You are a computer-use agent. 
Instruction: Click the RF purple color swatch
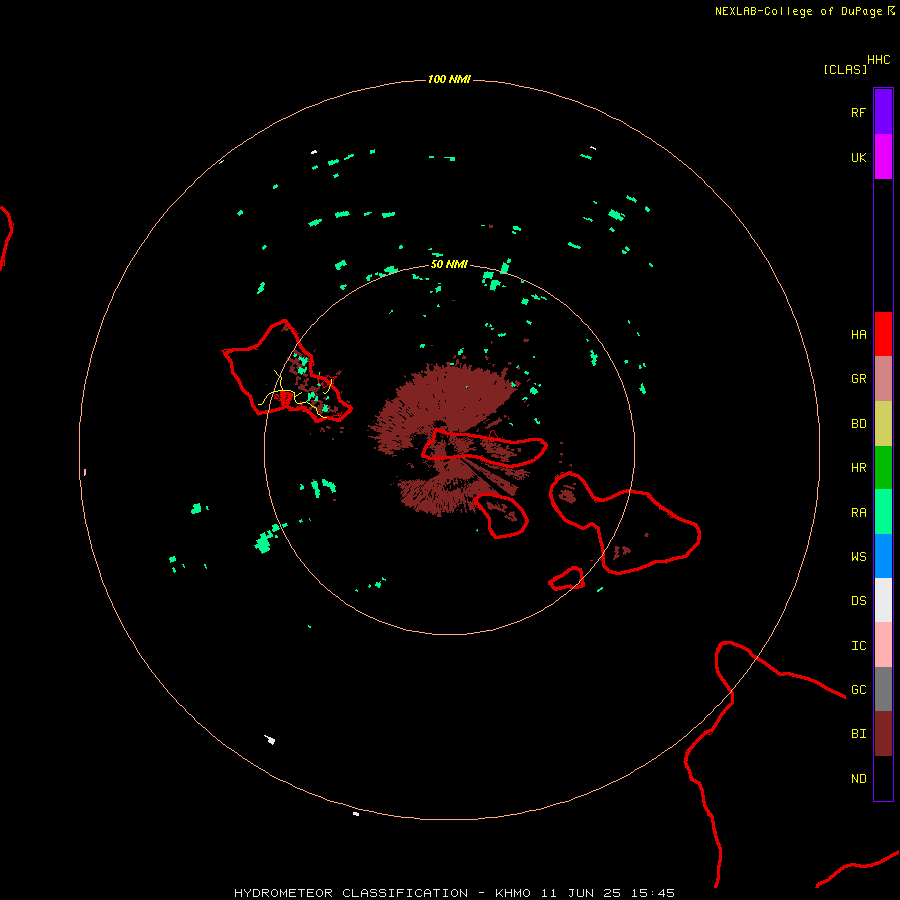[883, 112]
